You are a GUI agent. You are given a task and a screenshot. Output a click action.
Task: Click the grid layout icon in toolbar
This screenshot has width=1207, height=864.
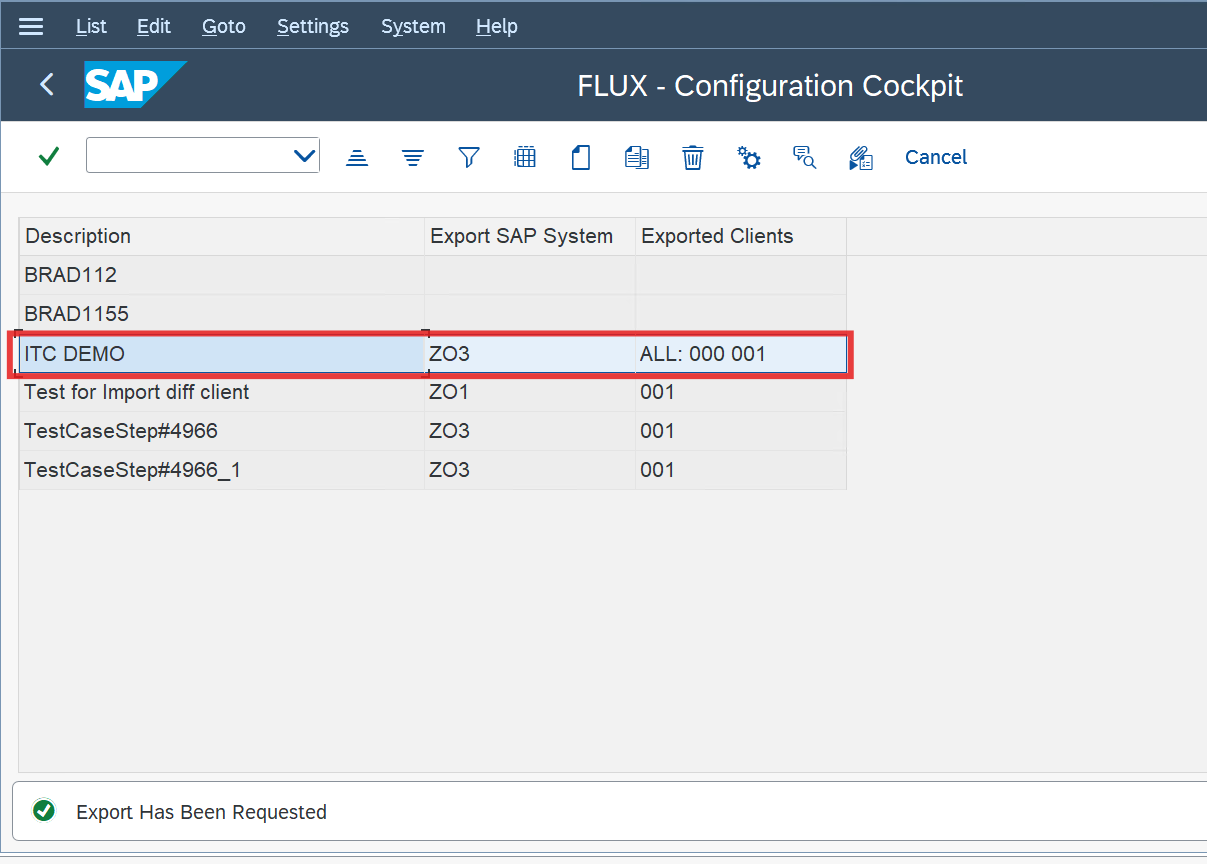[x=525, y=157]
